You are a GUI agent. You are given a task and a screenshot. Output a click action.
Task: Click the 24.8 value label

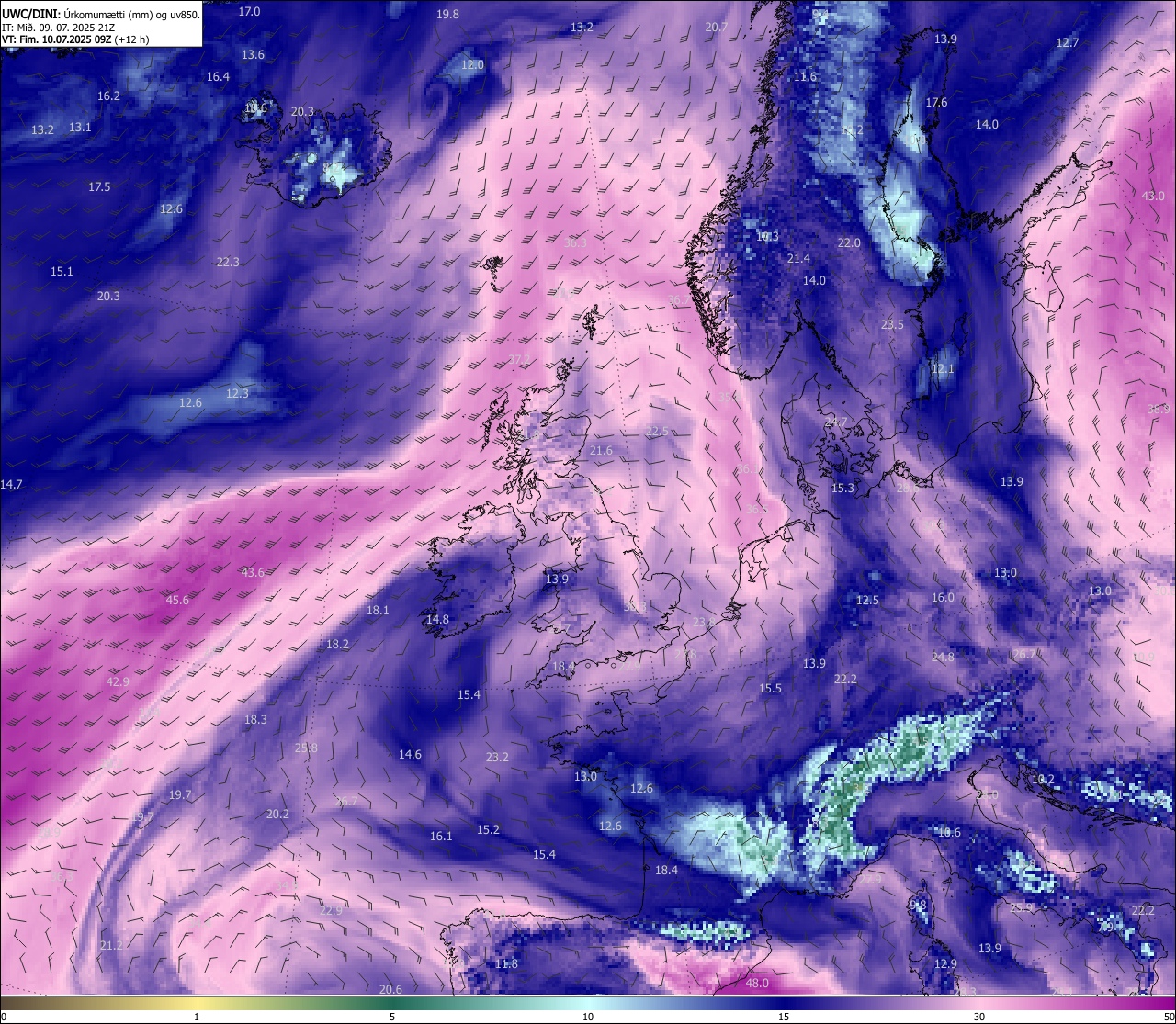click(943, 658)
